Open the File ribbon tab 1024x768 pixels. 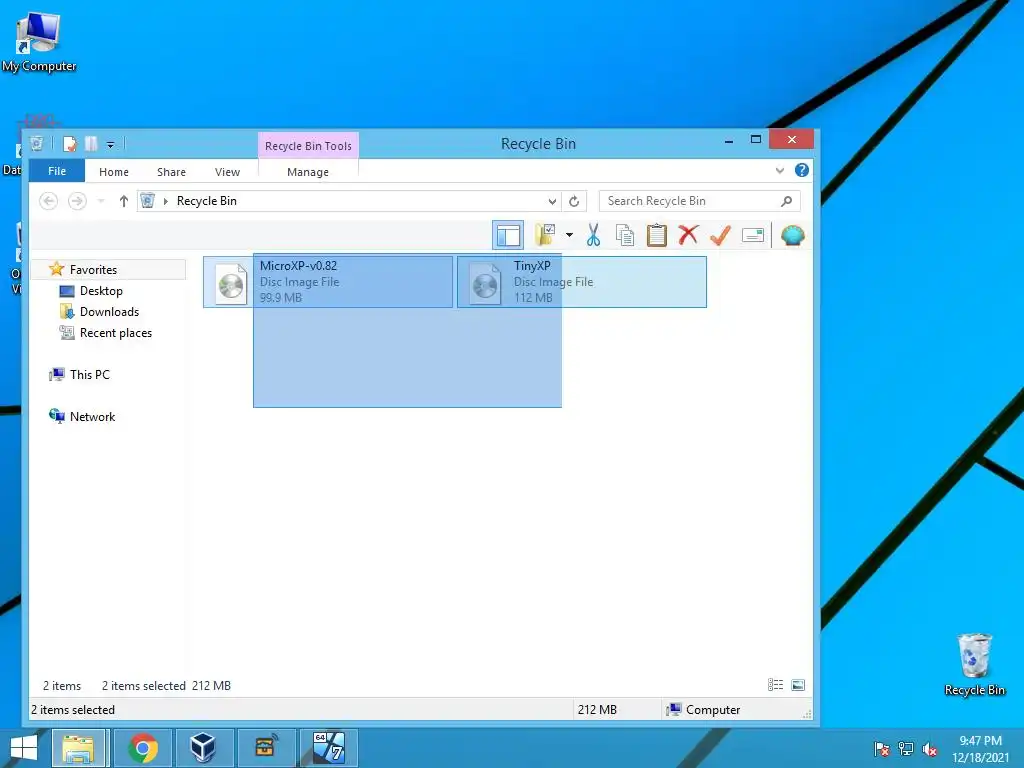(57, 171)
